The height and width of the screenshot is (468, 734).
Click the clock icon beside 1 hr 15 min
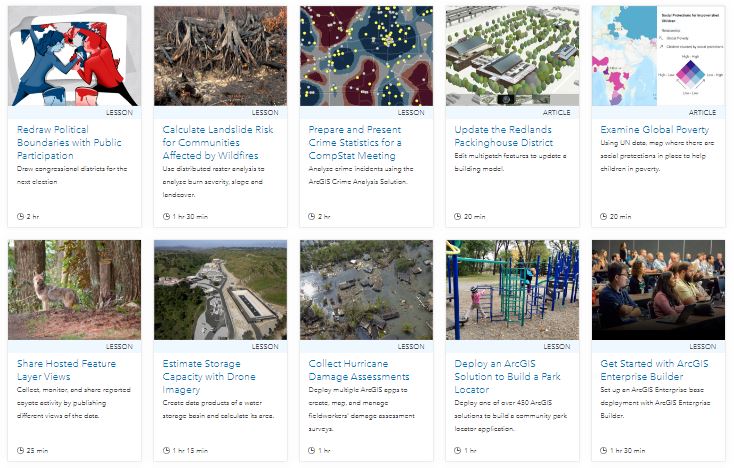pyautogui.click(x=166, y=451)
